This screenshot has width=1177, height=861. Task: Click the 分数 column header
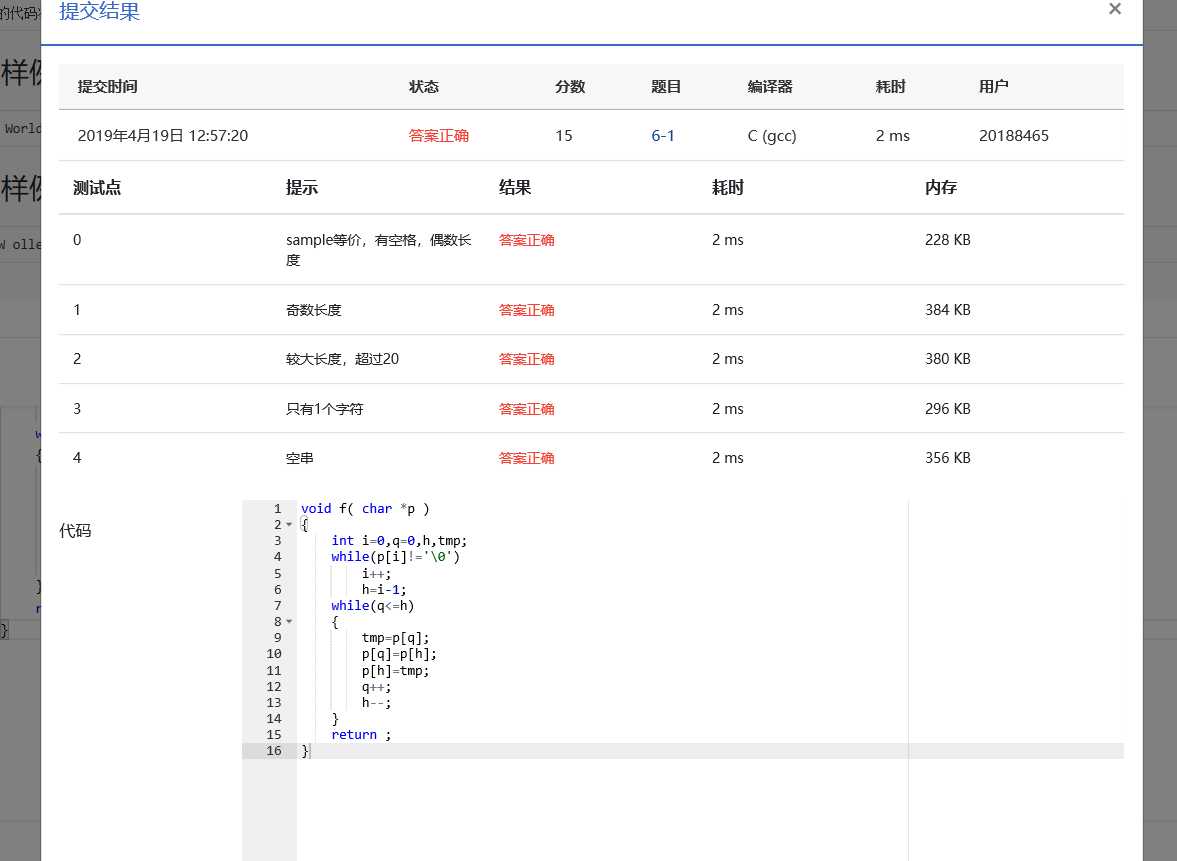[x=570, y=86]
